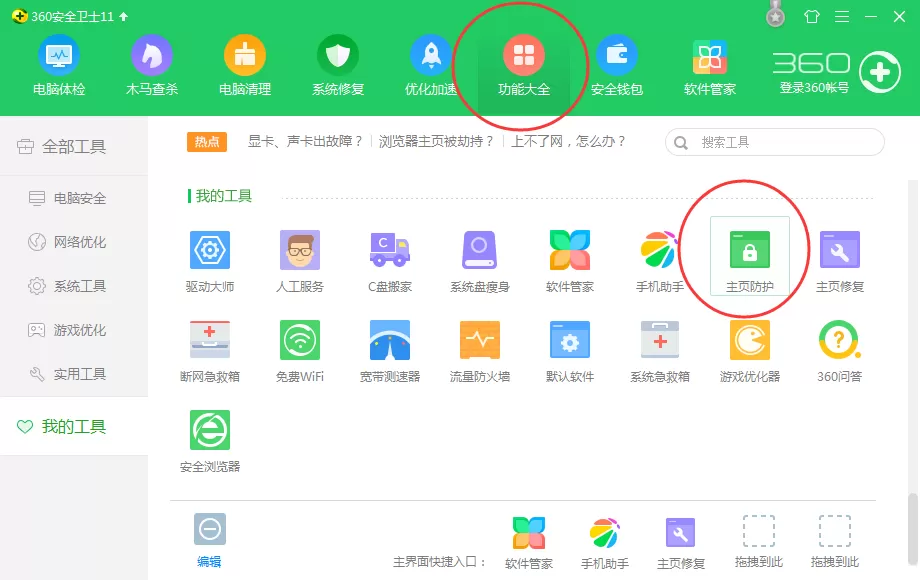The width and height of the screenshot is (920, 580).
Task: Select 网络优化 category
Action: click(x=74, y=242)
